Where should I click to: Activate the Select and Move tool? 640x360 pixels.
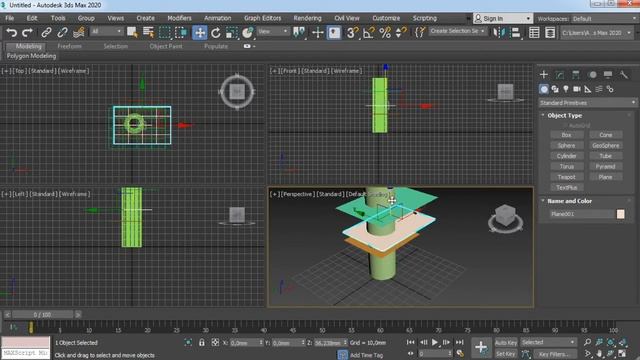[x=200, y=32]
